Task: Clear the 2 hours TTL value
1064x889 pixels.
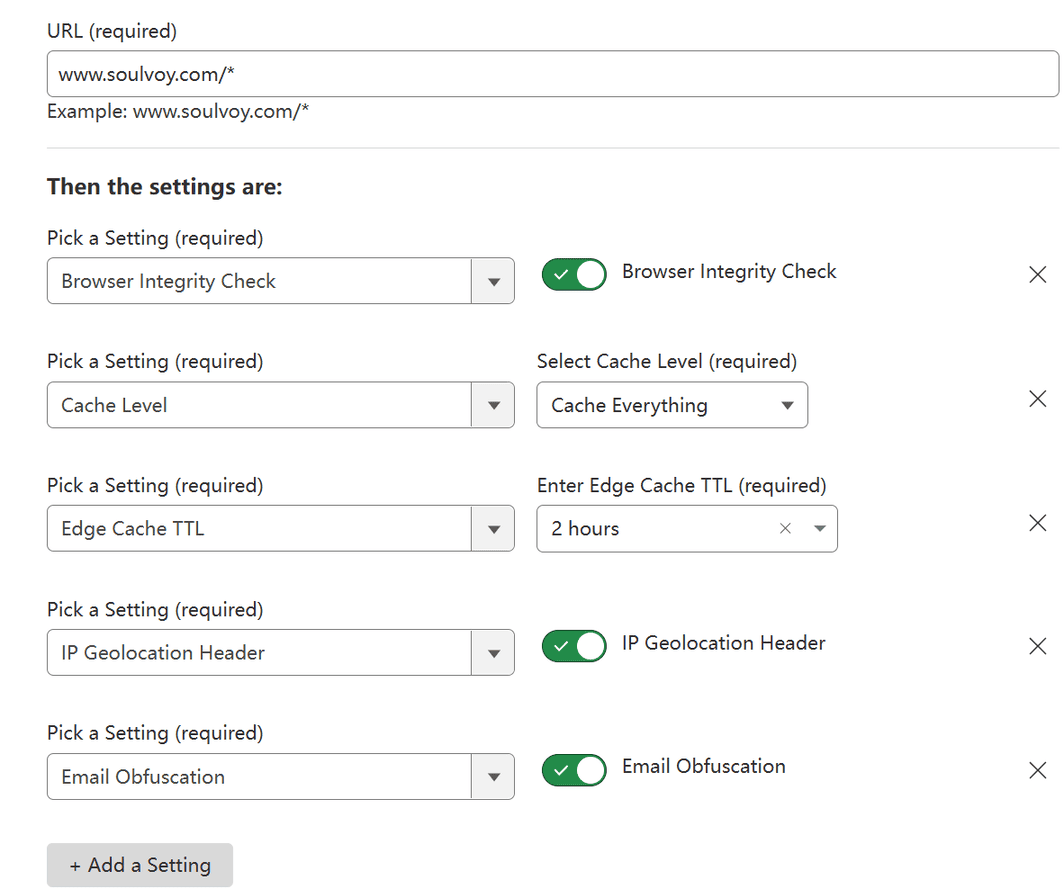Action: [x=785, y=528]
